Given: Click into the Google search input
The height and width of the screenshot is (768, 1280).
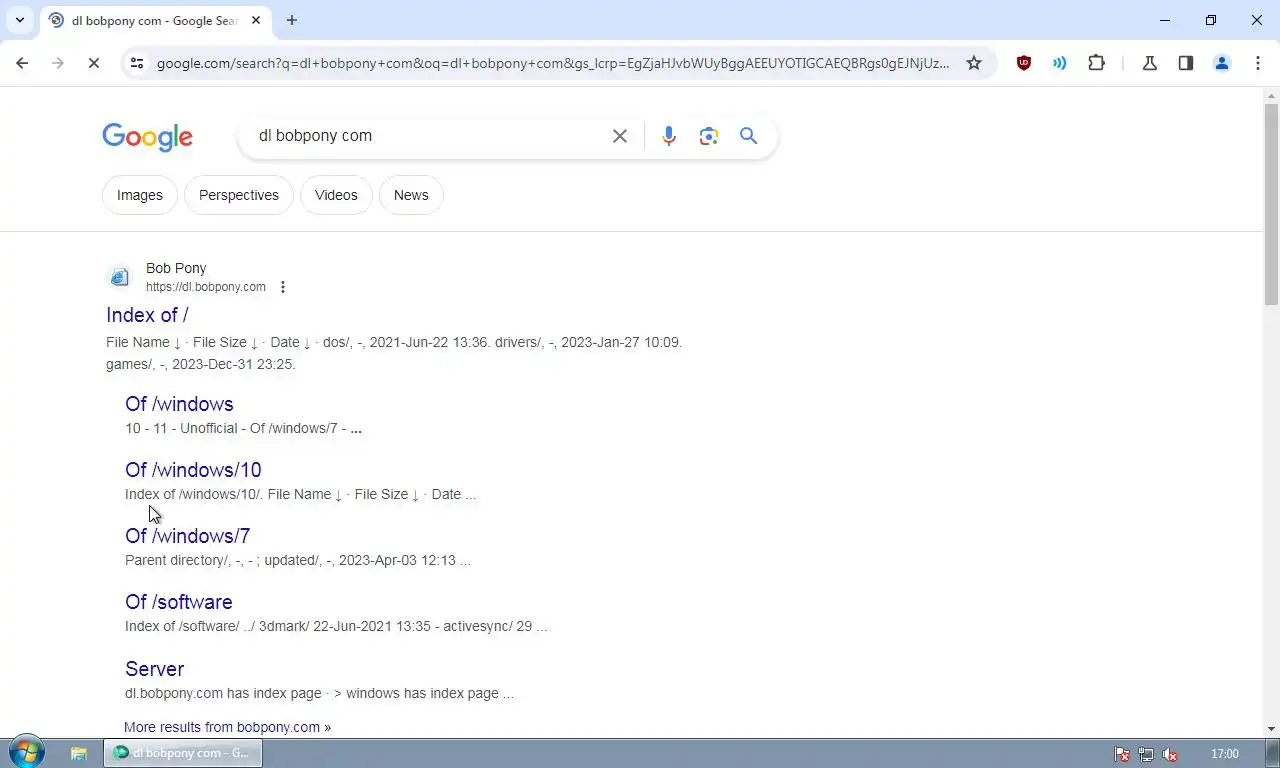Looking at the screenshot, I should coord(425,136).
